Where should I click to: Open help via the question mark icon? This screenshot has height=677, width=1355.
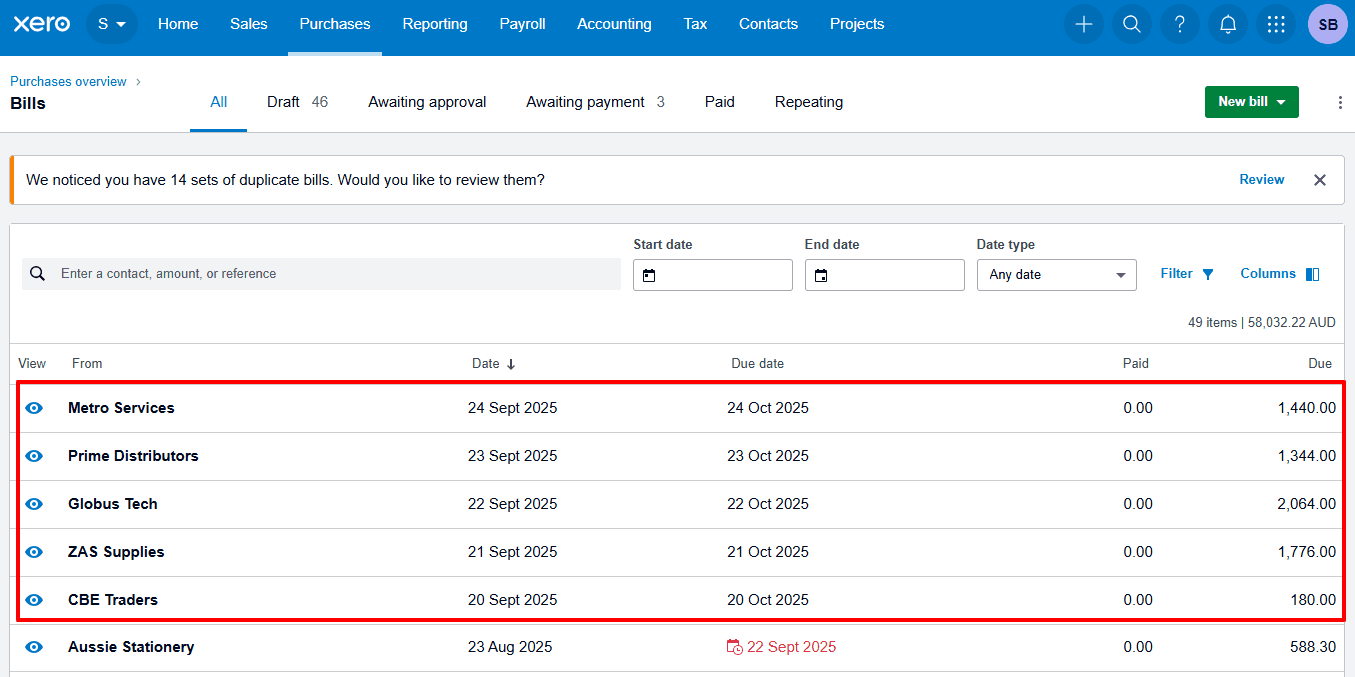click(1179, 24)
